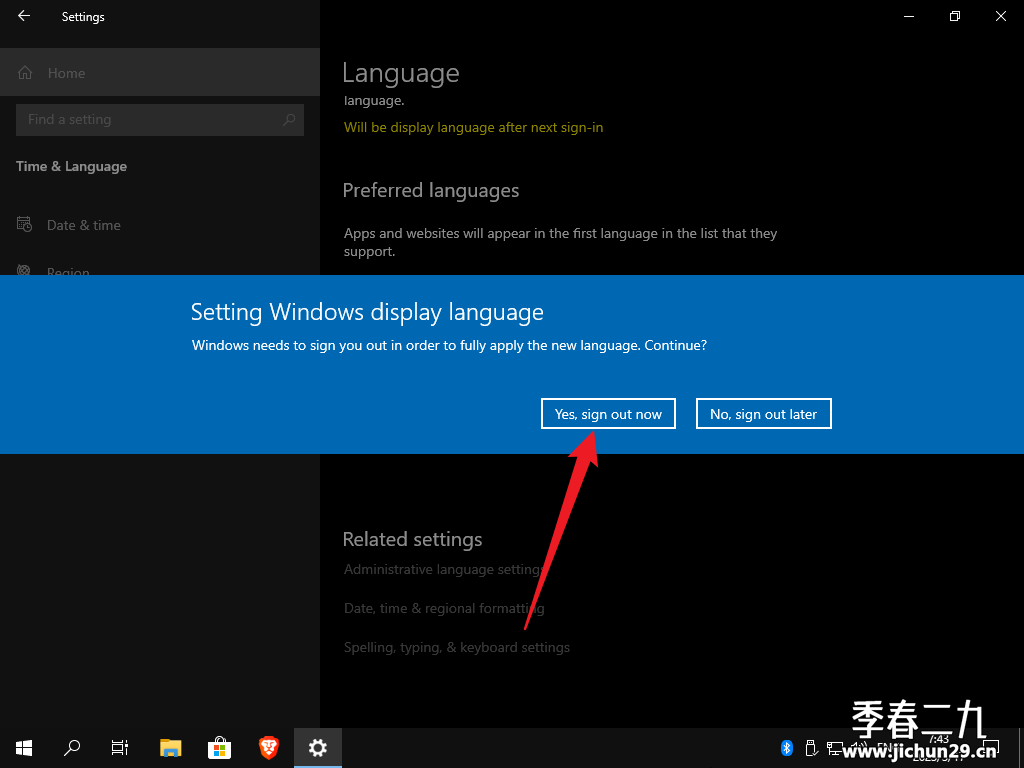Open Spelling, typing, & keyboard settings
The width and height of the screenshot is (1024, 768).
point(456,648)
